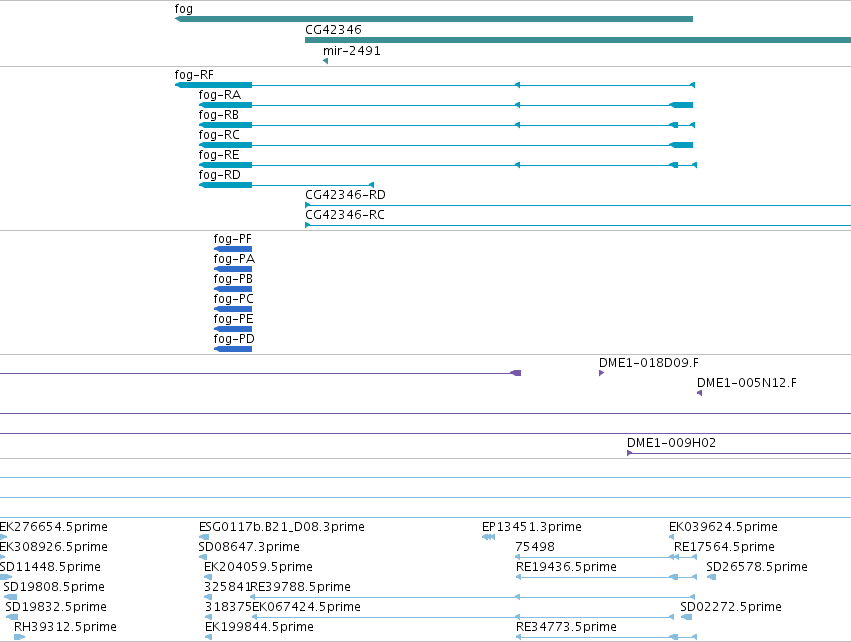
Task: Click the SD19832.5prime EST label
Action: (x=56, y=606)
